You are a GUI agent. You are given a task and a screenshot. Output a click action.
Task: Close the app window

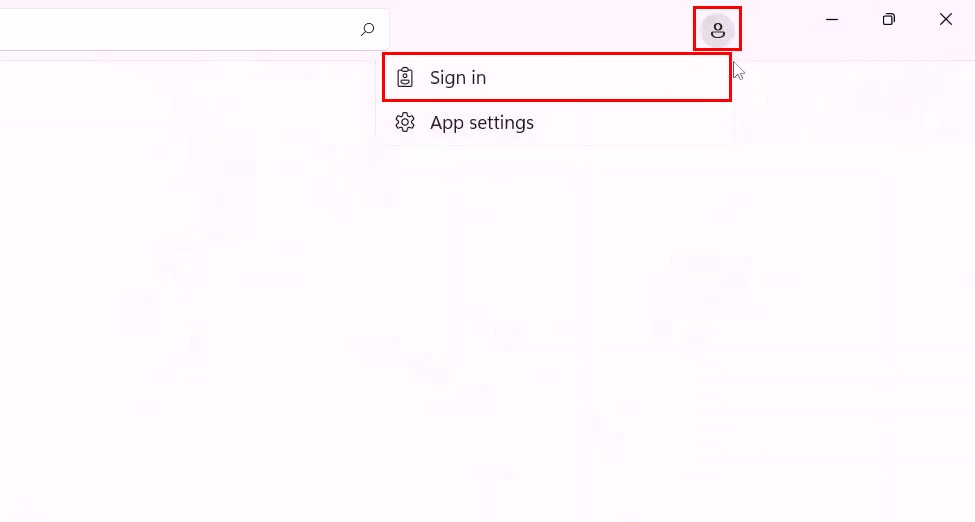click(x=945, y=20)
